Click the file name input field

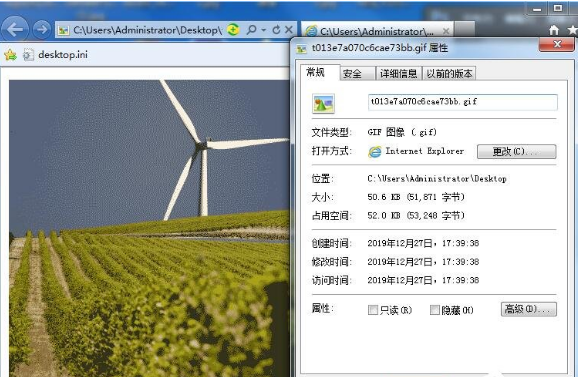(463, 102)
